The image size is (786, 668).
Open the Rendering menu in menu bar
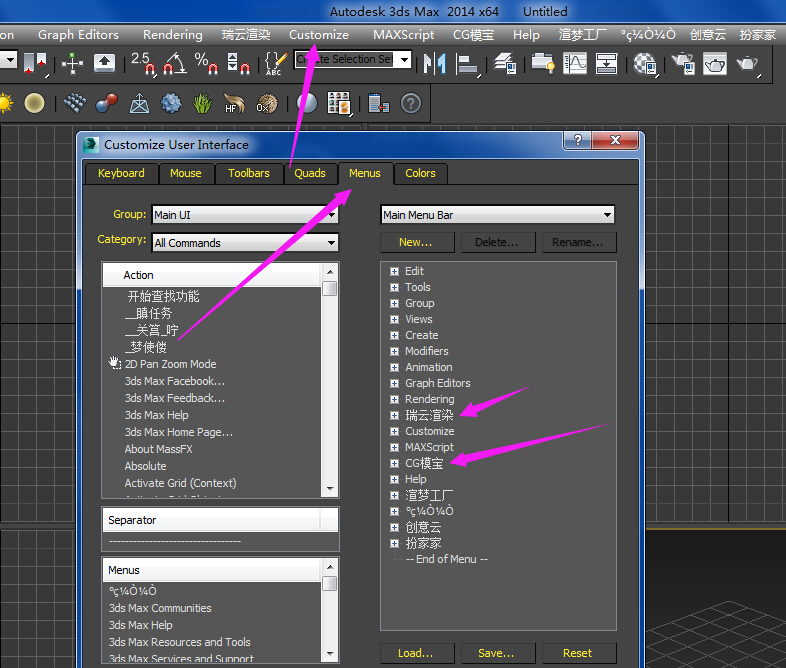point(173,35)
